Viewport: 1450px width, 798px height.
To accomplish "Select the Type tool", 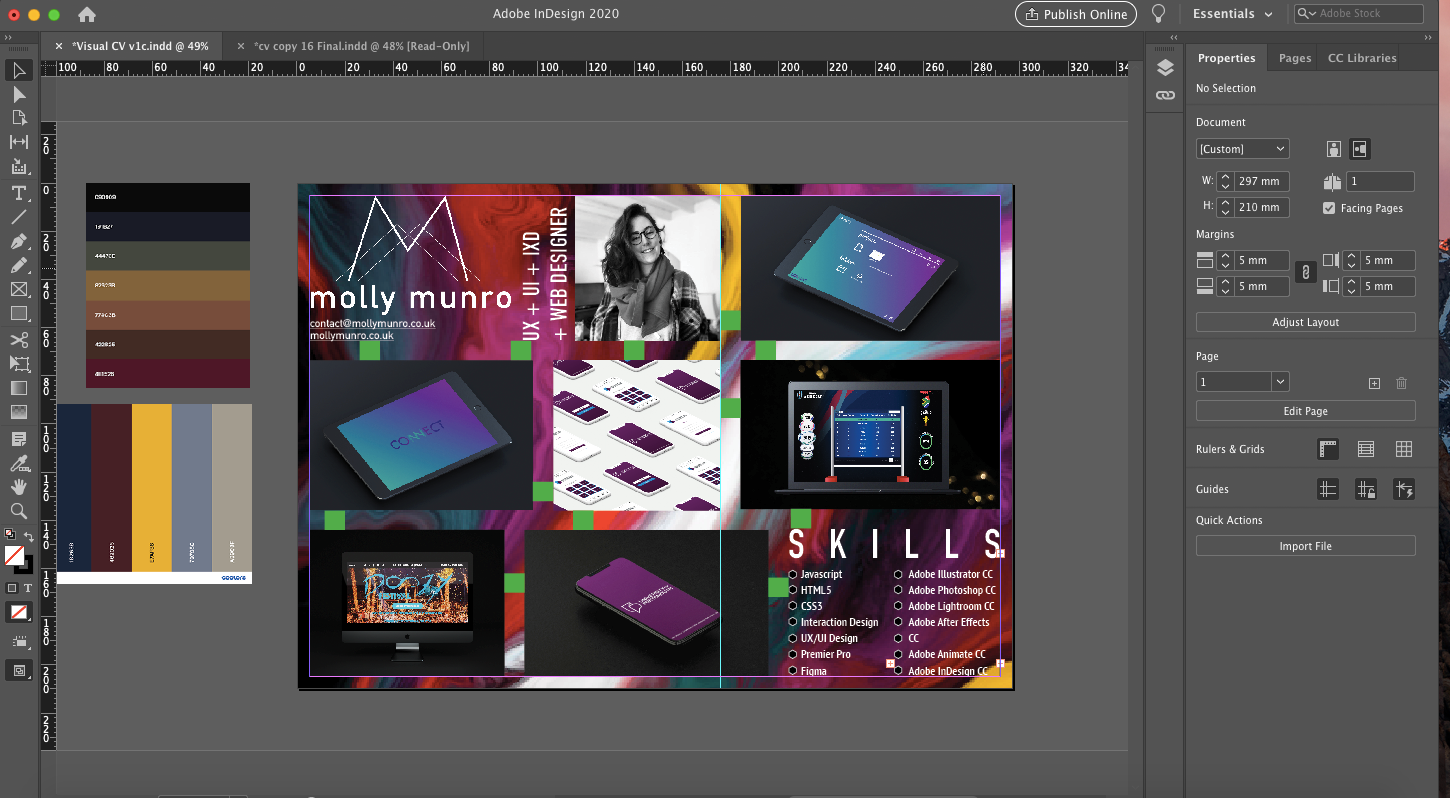I will (x=18, y=192).
